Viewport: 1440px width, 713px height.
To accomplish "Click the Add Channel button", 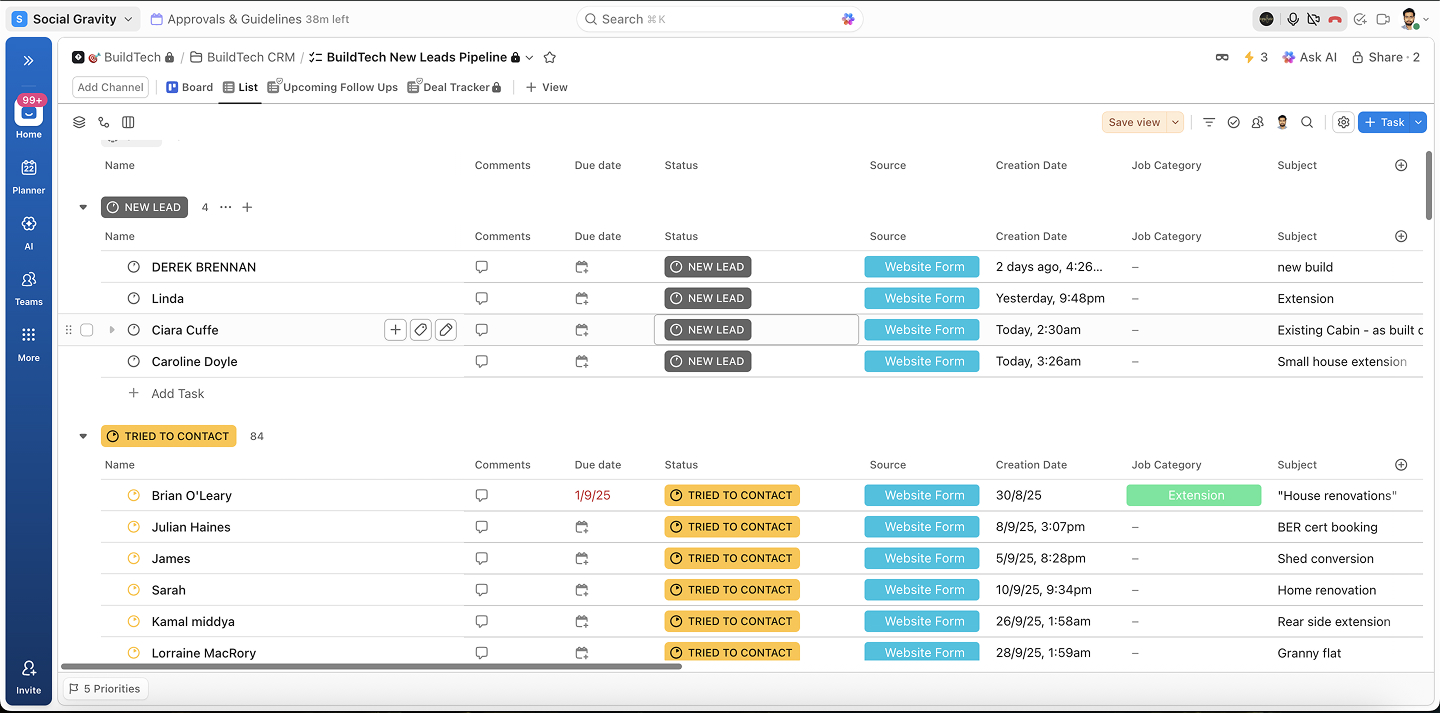I will [x=110, y=87].
